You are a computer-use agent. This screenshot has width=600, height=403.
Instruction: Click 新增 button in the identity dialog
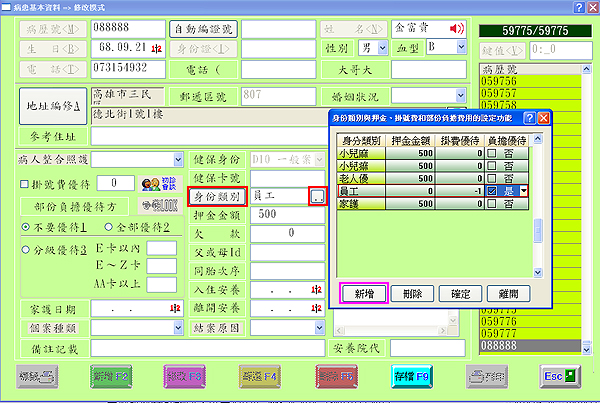[x=363, y=294]
